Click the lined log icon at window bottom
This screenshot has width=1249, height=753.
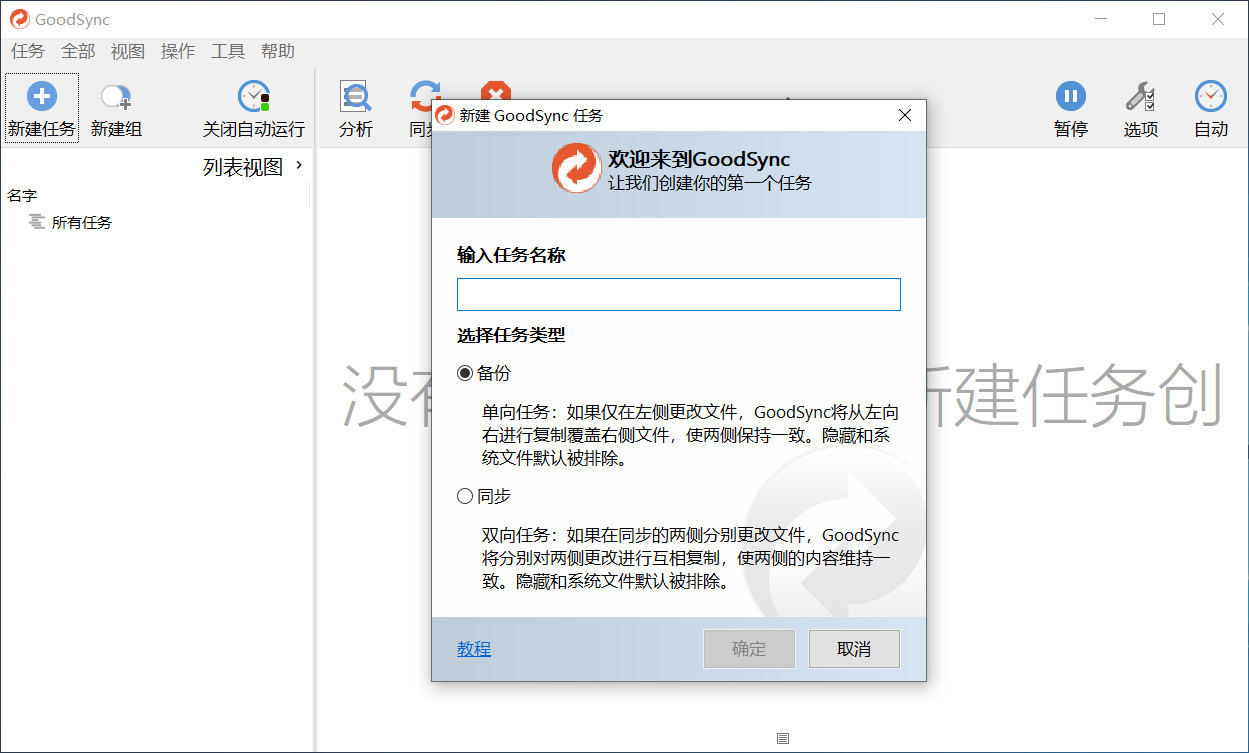[783, 738]
